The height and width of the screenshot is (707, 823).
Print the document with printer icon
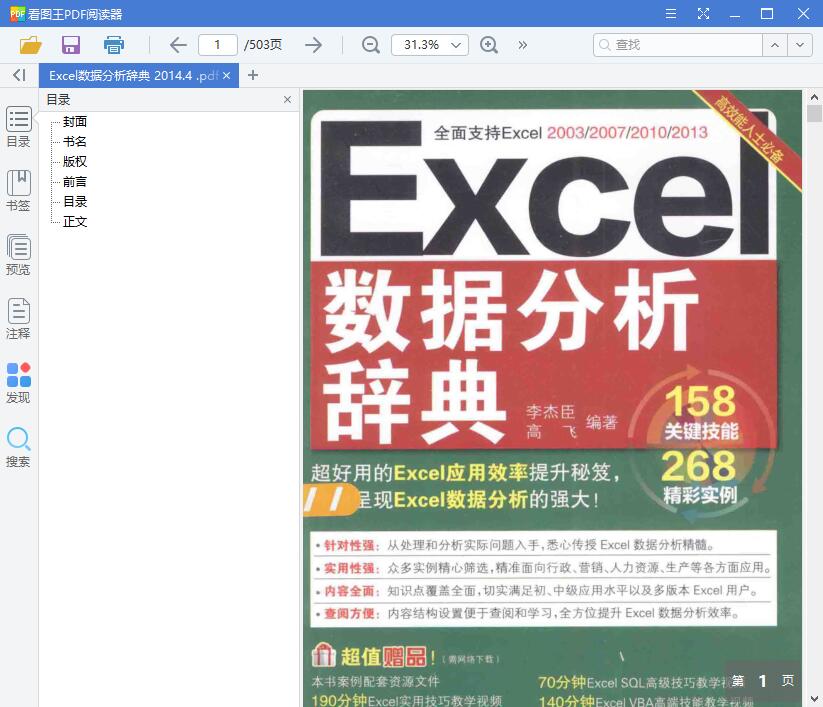(x=113, y=45)
